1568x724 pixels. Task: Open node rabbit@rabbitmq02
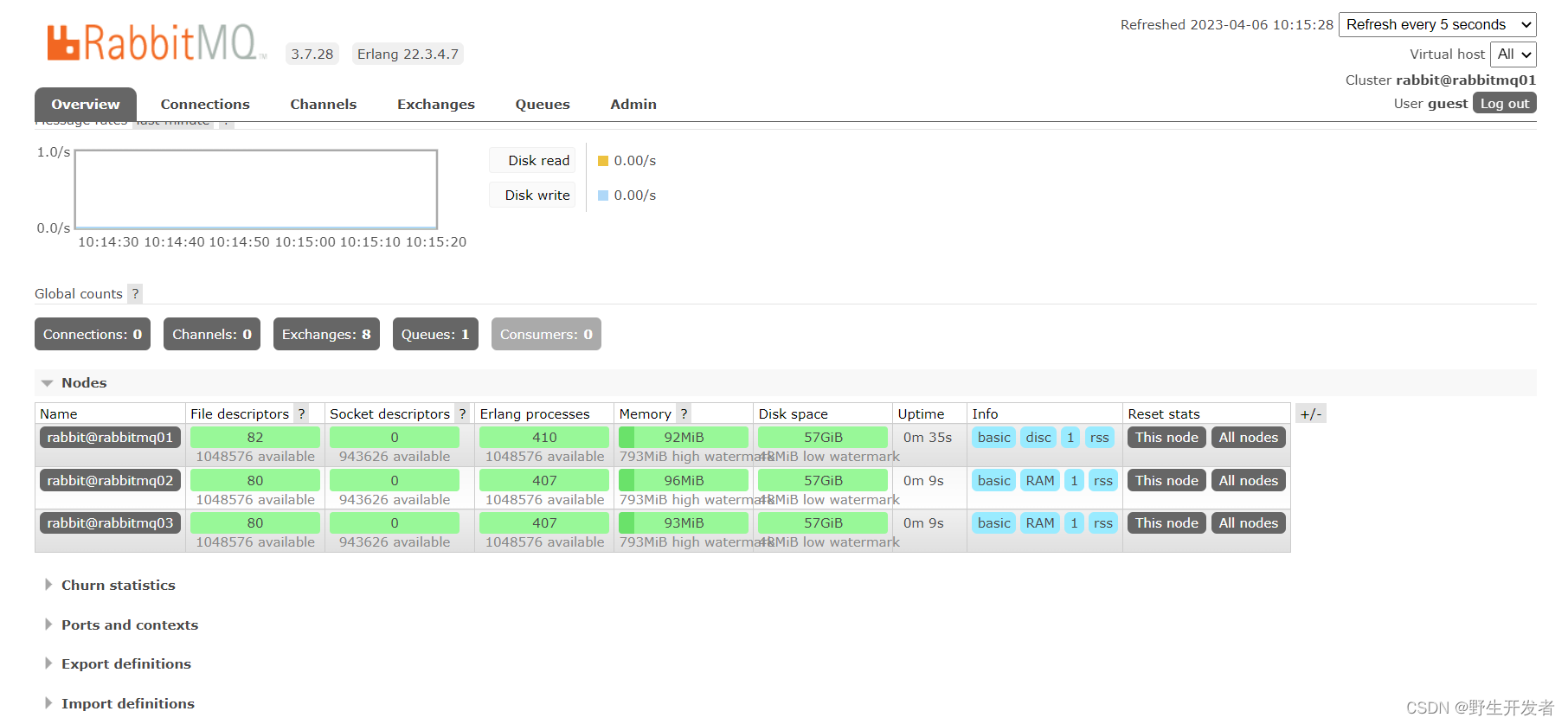[x=110, y=481]
